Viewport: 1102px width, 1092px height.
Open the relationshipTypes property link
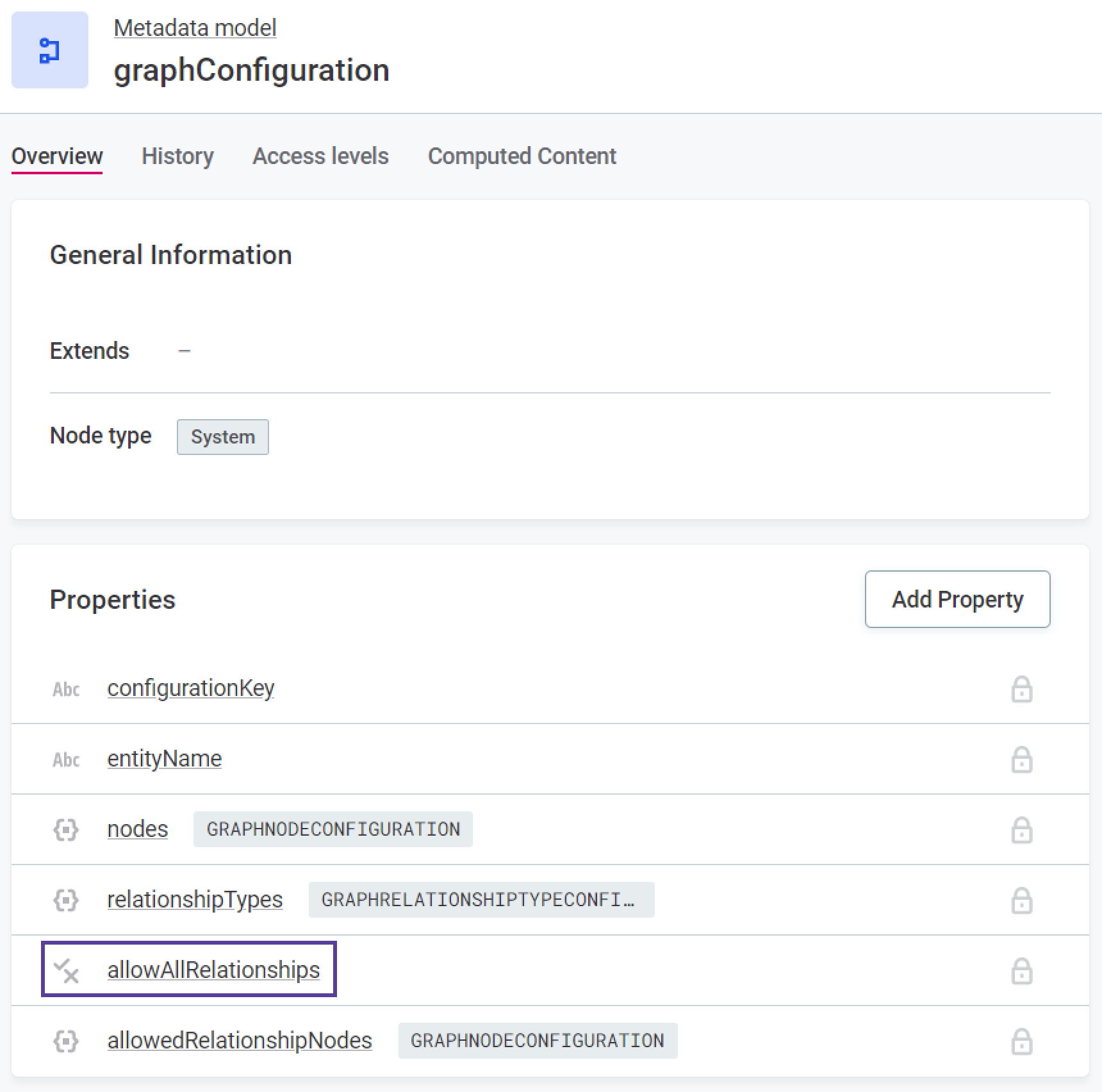click(x=195, y=900)
